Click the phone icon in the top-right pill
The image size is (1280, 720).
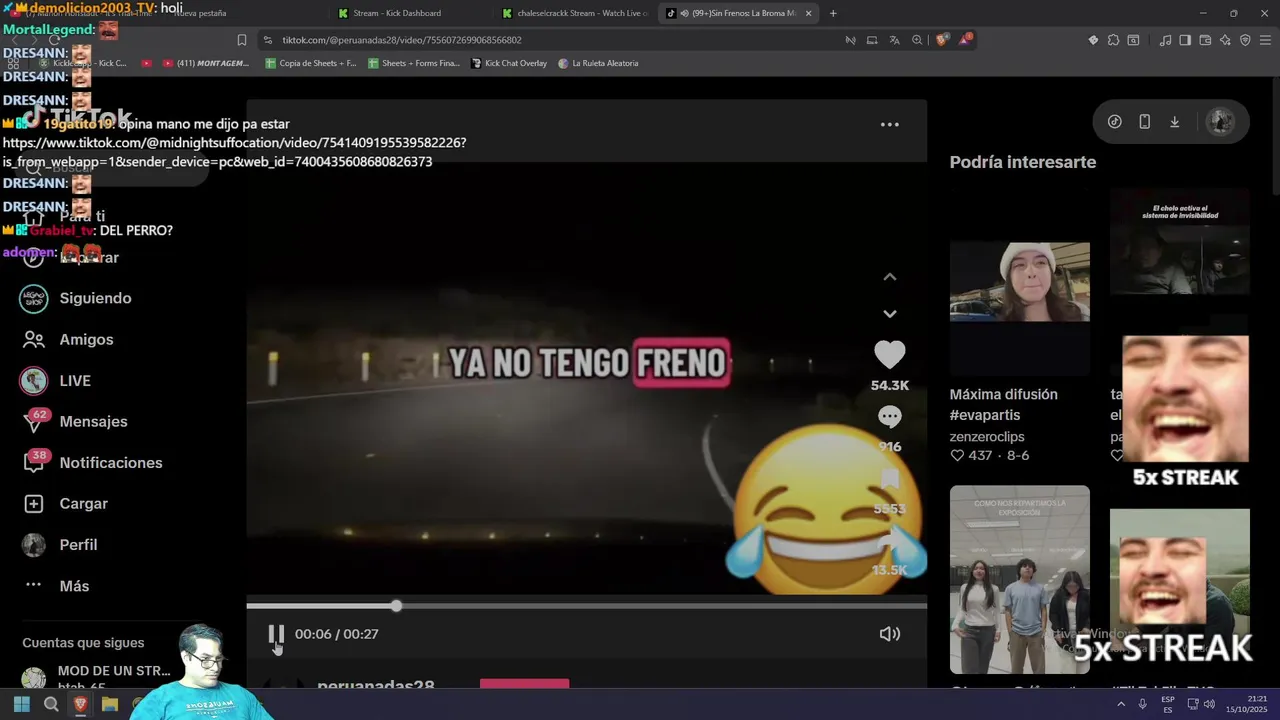1144,122
